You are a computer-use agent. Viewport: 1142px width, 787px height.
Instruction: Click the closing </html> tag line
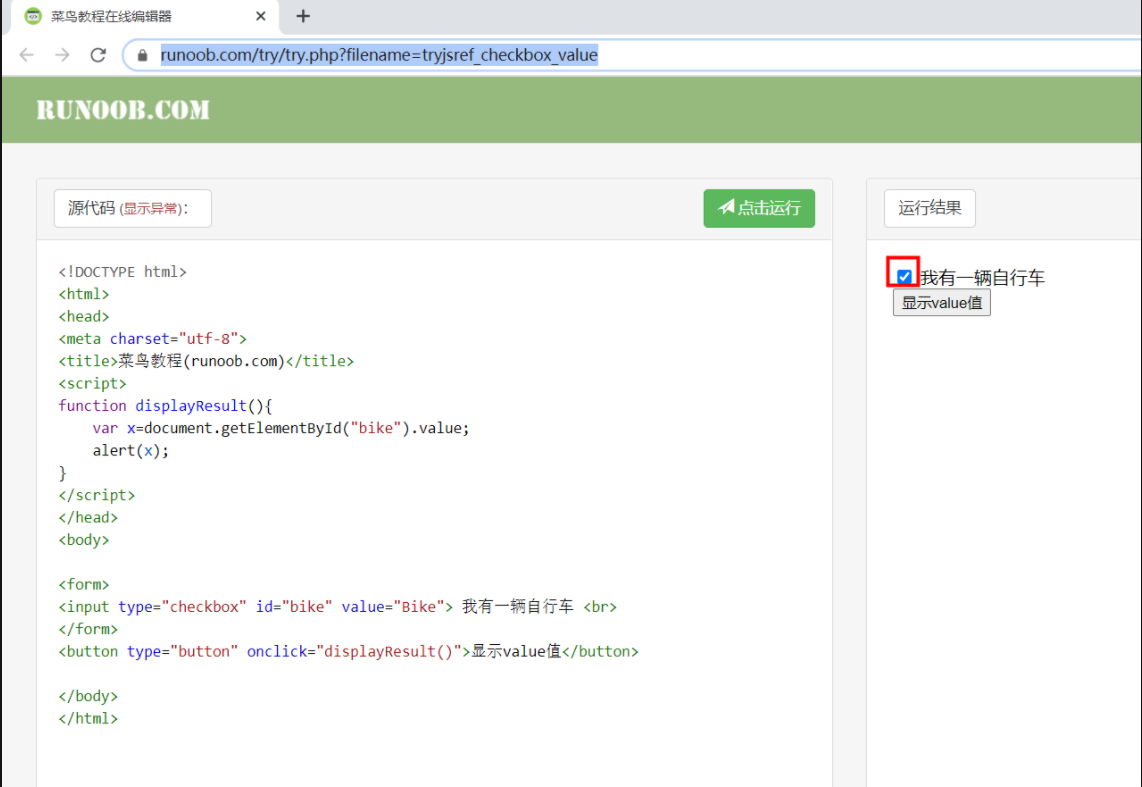pyautogui.click(x=88, y=719)
